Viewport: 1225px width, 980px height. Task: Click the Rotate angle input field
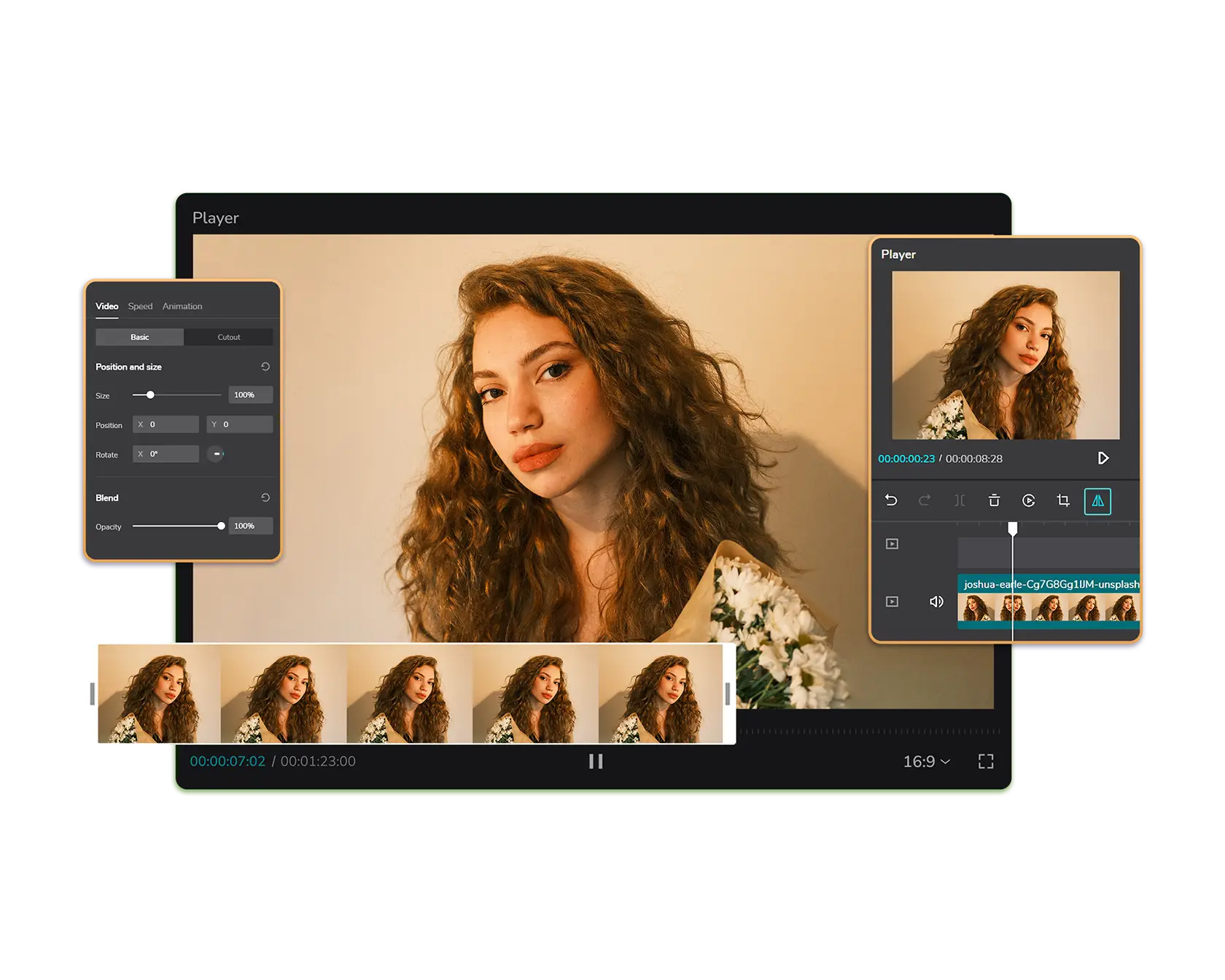coord(166,454)
